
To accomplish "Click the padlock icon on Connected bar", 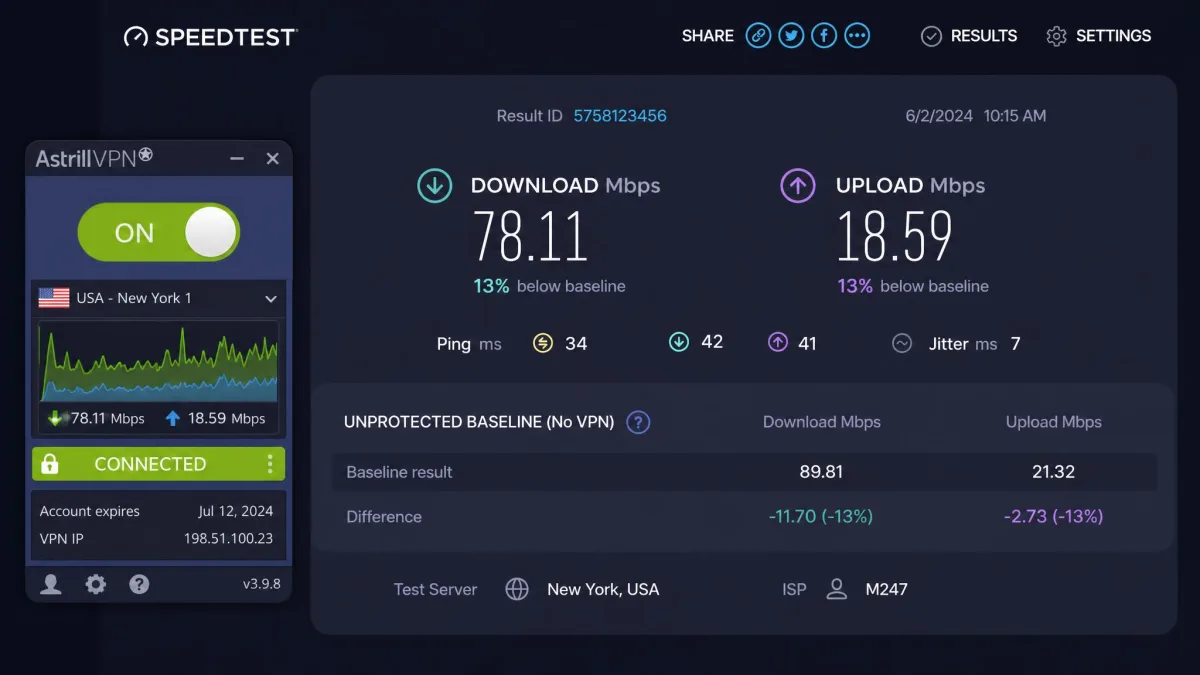I will tap(49, 464).
